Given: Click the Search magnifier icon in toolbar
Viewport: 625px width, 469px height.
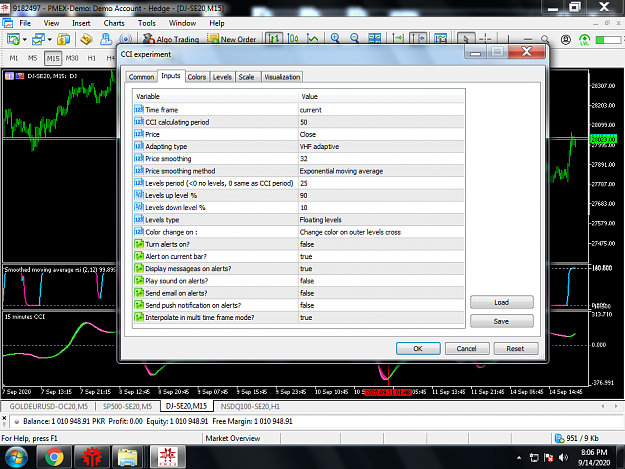Looking at the screenshot, I should (x=545, y=39).
